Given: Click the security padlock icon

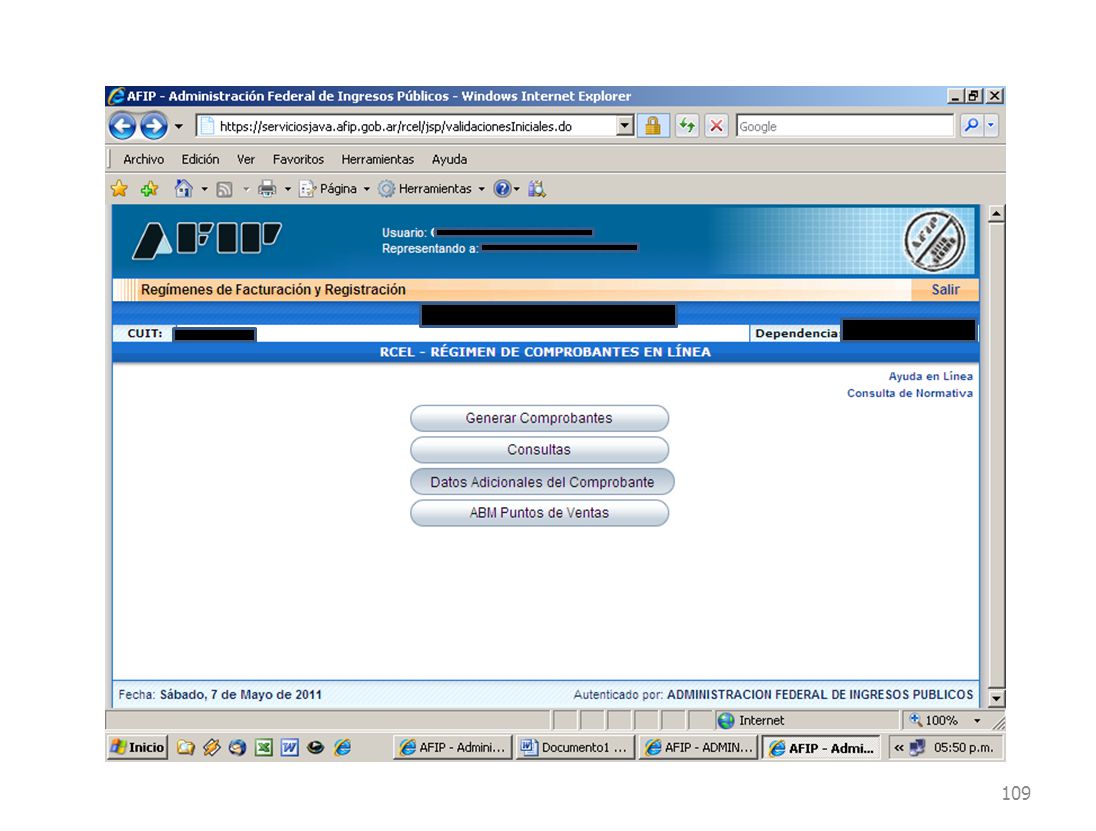Looking at the screenshot, I should (653, 127).
